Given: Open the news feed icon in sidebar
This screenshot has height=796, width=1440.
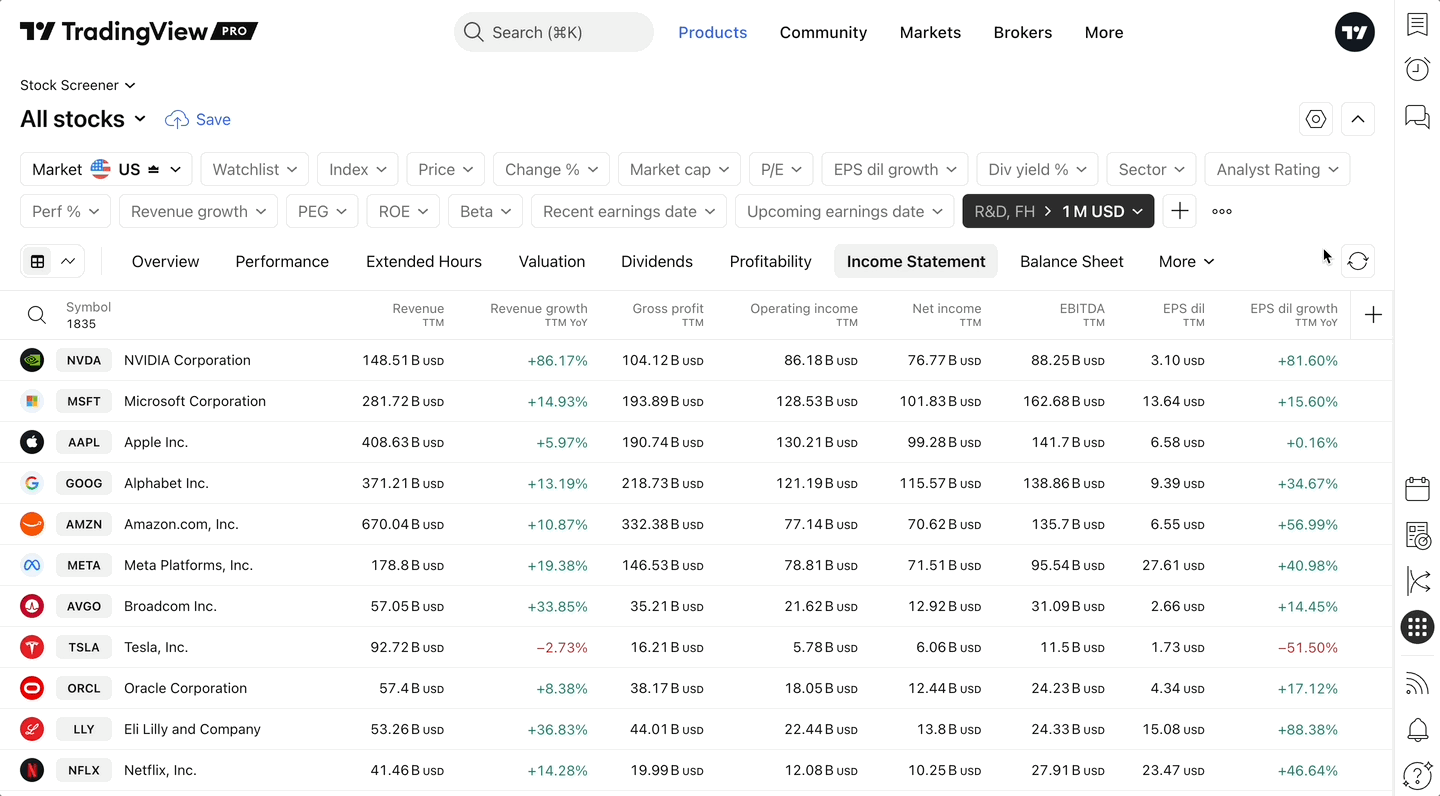Looking at the screenshot, I should click(1417, 535).
